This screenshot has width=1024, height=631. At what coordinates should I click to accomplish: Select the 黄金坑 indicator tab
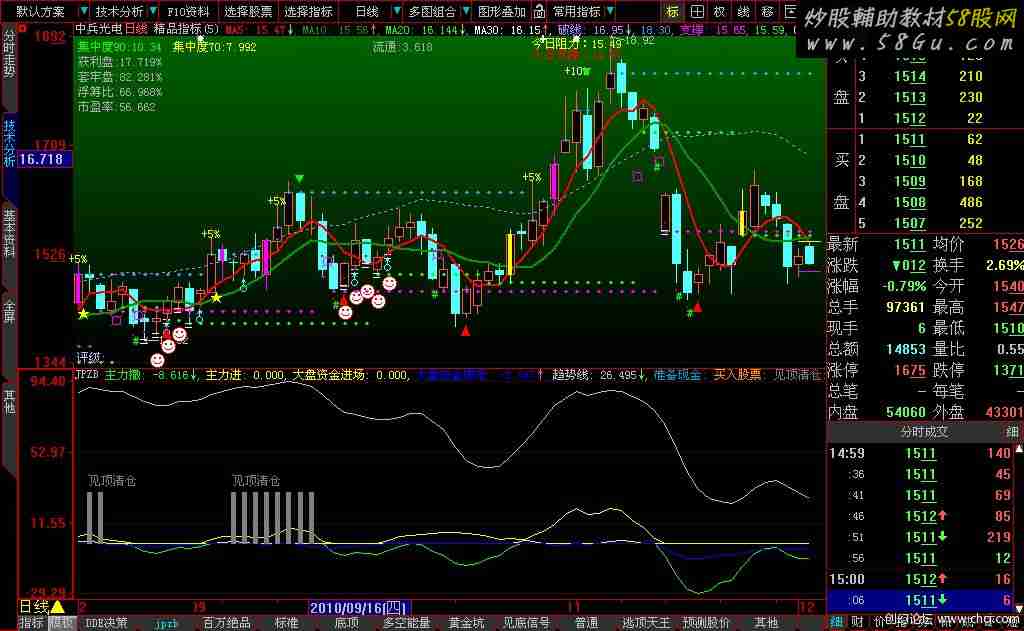pyautogui.click(x=466, y=623)
